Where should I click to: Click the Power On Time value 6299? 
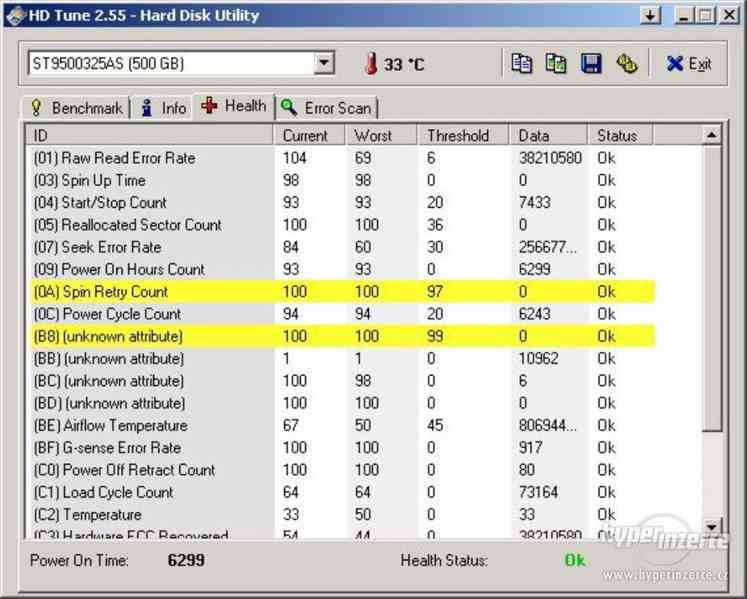click(x=186, y=560)
